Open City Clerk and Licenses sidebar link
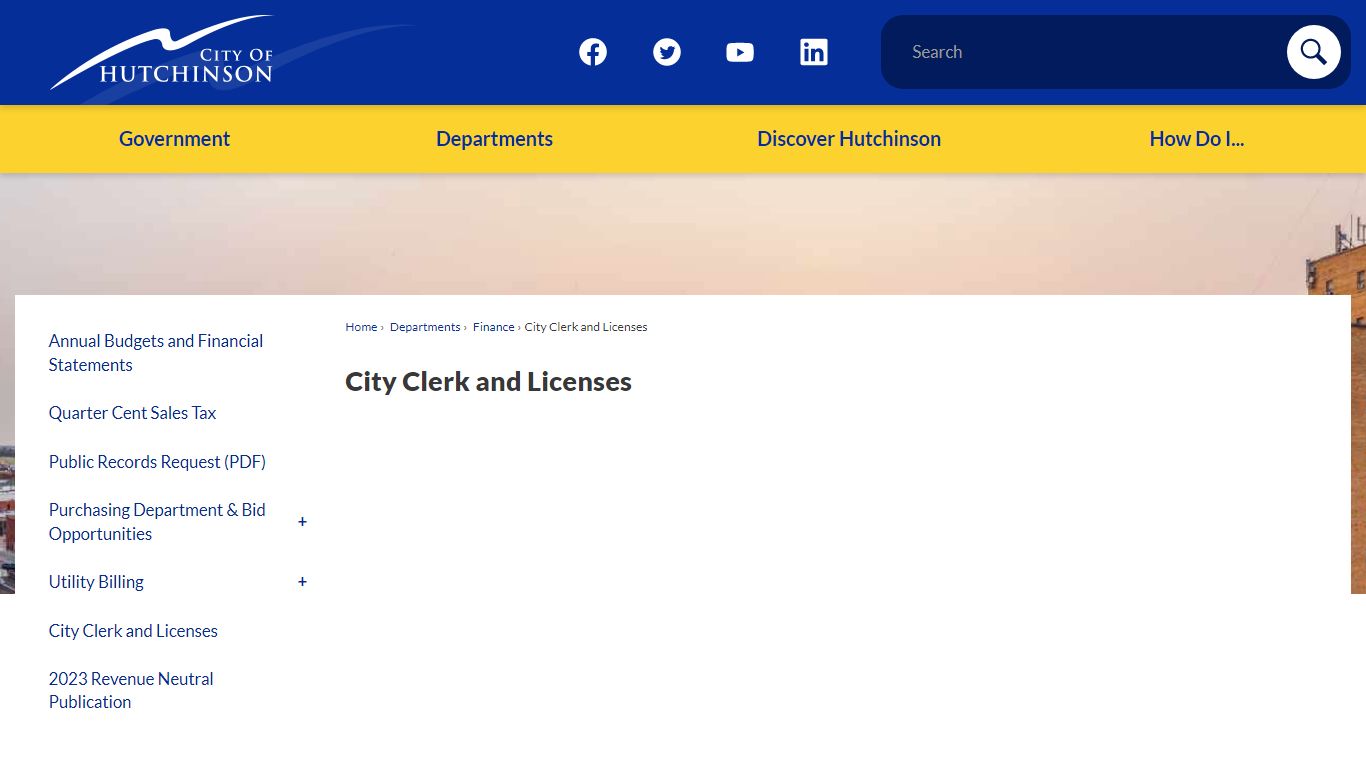The width and height of the screenshot is (1366, 768). pyautogui.click(x=133, y=631)
